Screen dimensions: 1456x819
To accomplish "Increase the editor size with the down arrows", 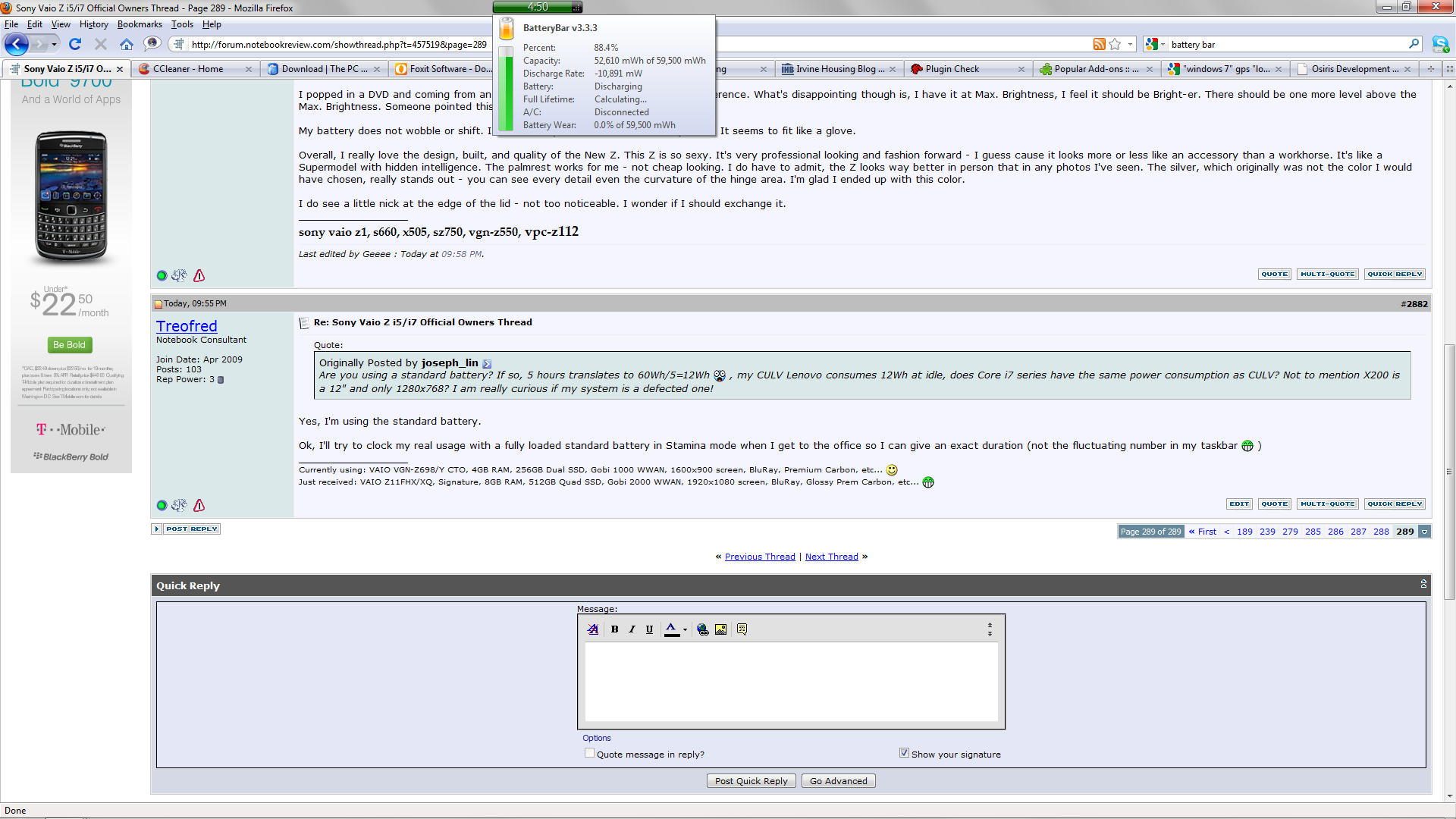I will tap(990, 634).
